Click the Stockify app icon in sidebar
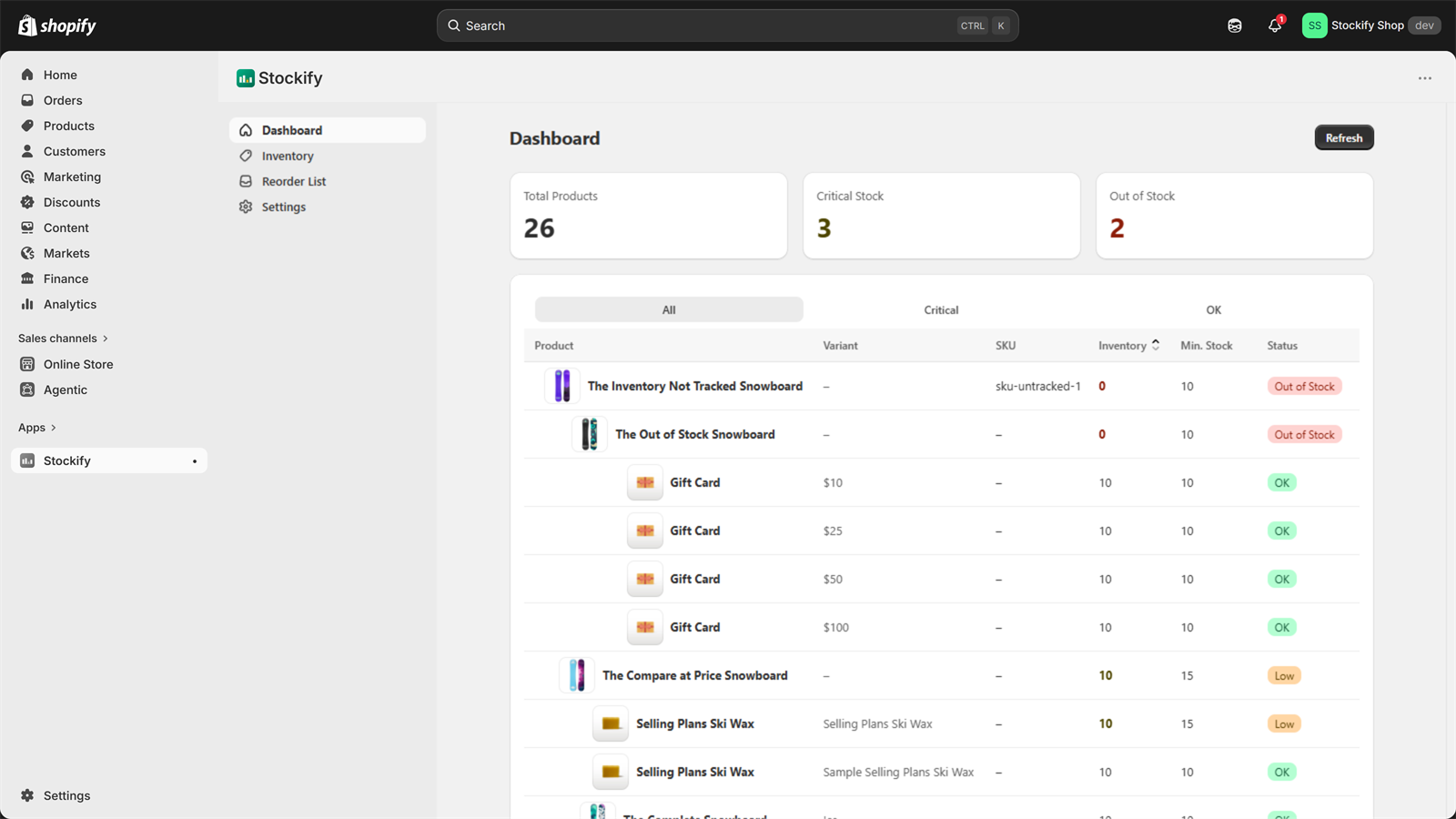This screenshot has height=819, width=1456. pos(27,460)
